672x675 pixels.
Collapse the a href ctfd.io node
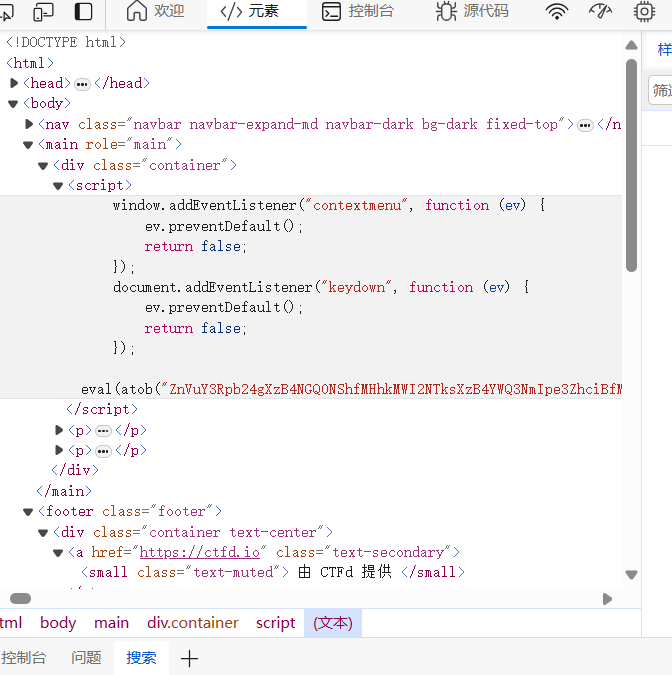click(x=58, y=553)
